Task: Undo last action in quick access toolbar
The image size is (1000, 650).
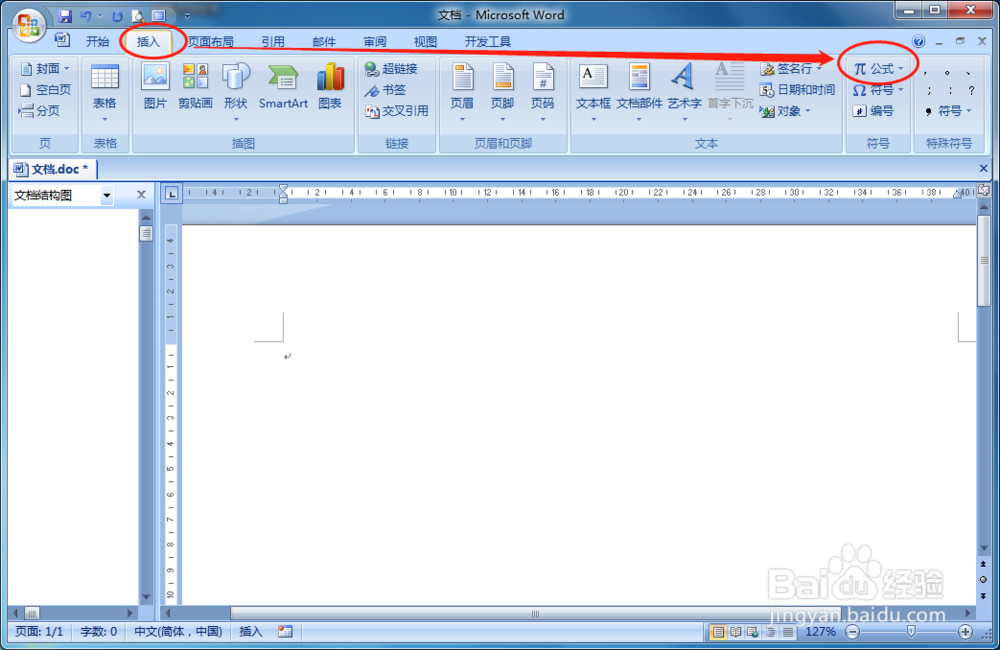Action: (86, 16)
